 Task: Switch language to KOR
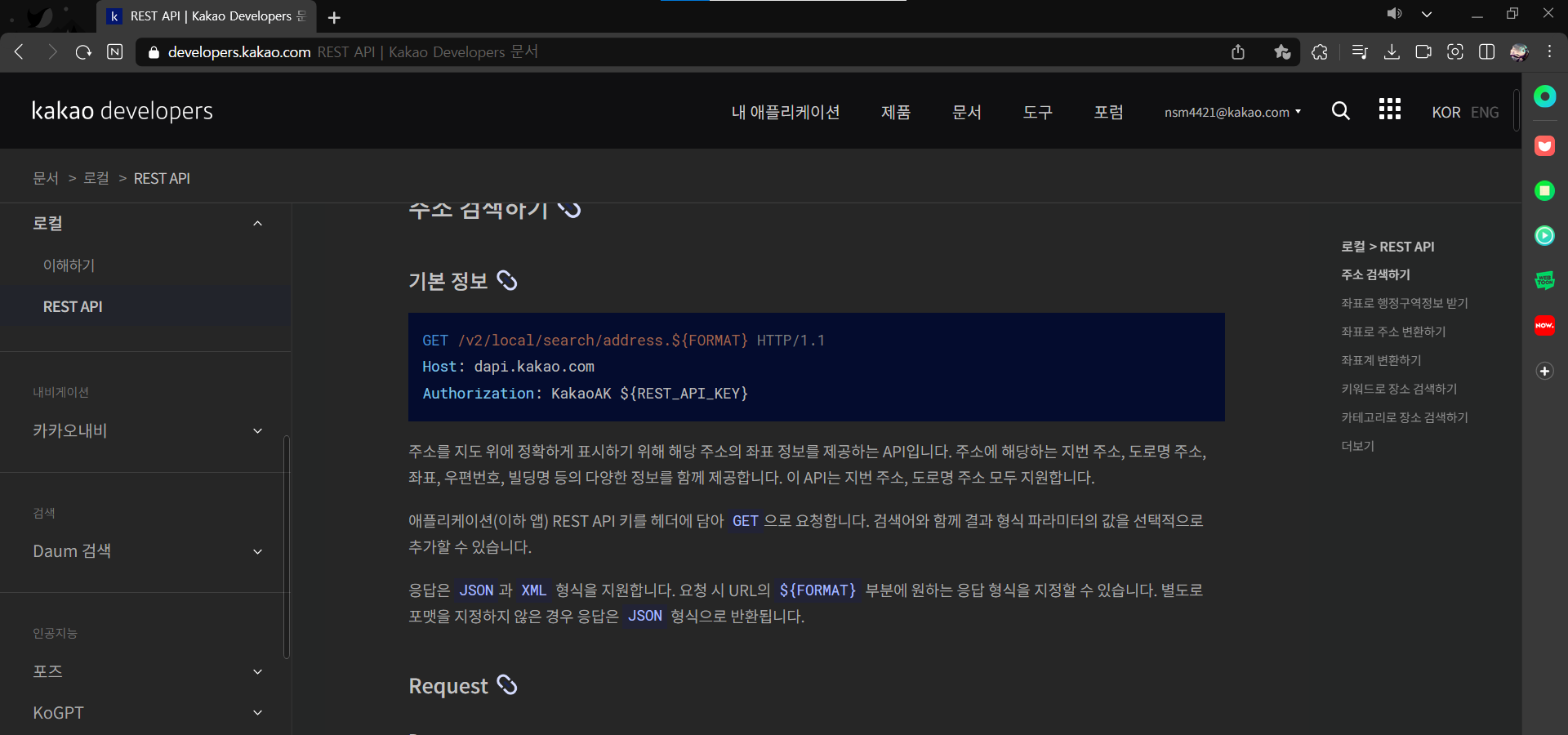1445,113
